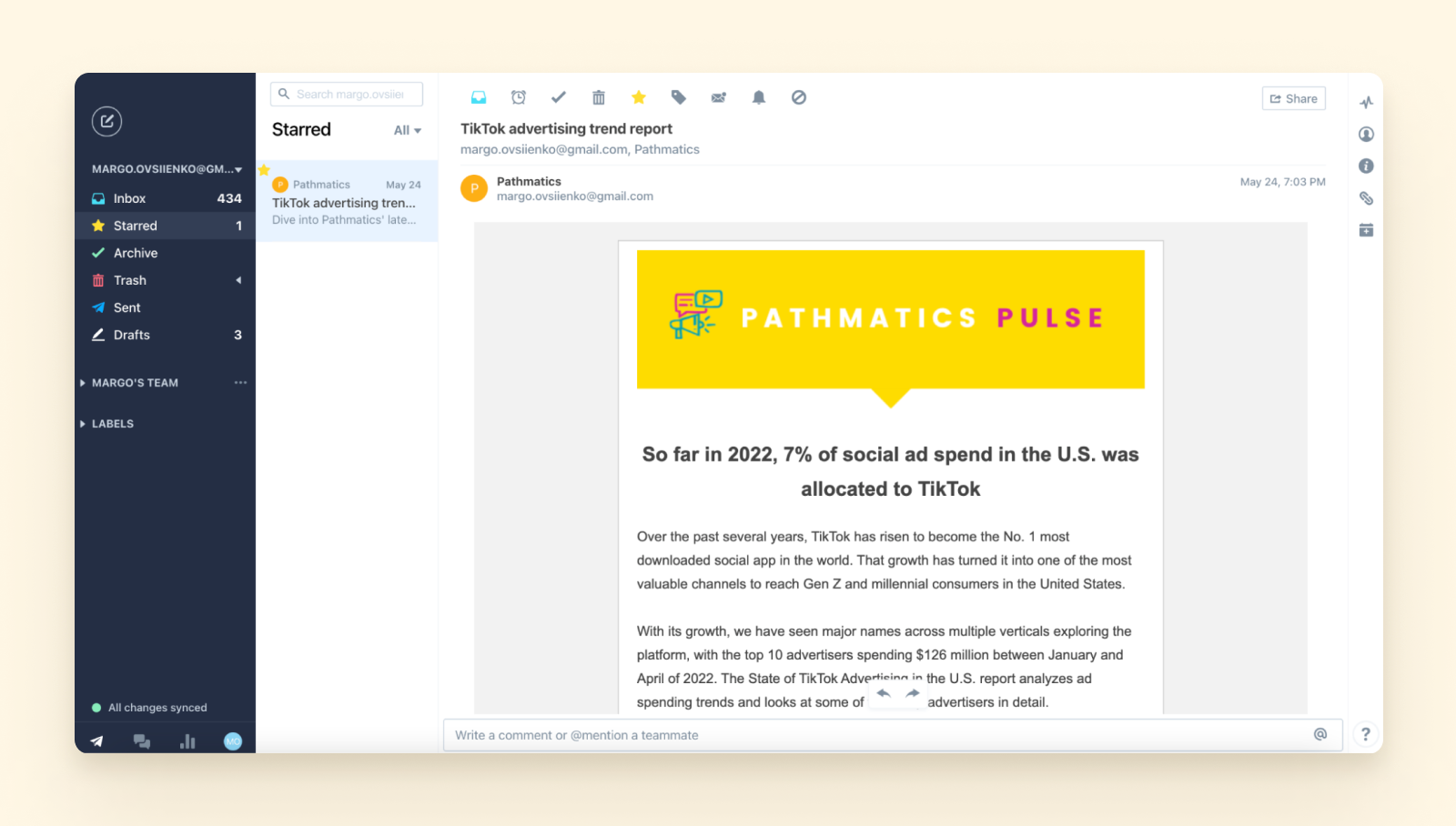Select the Starred folder
Image resolution: width=1456 pixels, height=826 pixels.
[166, 226]
